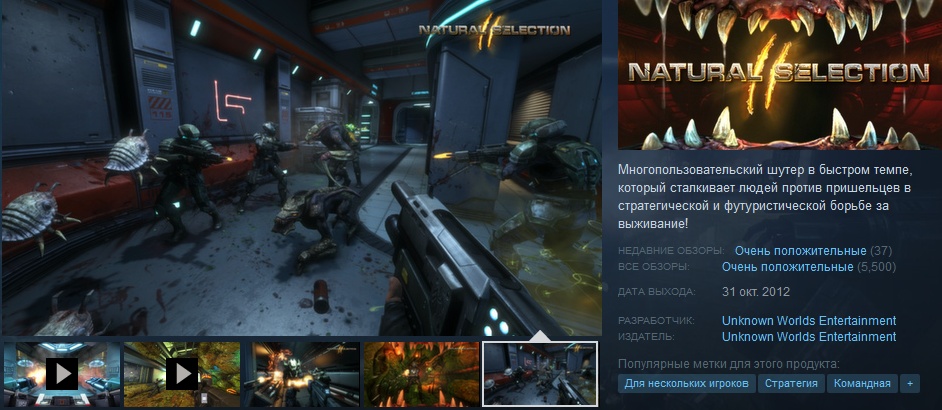The height and width of the screenshot is (410, 942).
Task: Open recent reviews 'Очень положительные' (37)
Action: coord(800,251)
